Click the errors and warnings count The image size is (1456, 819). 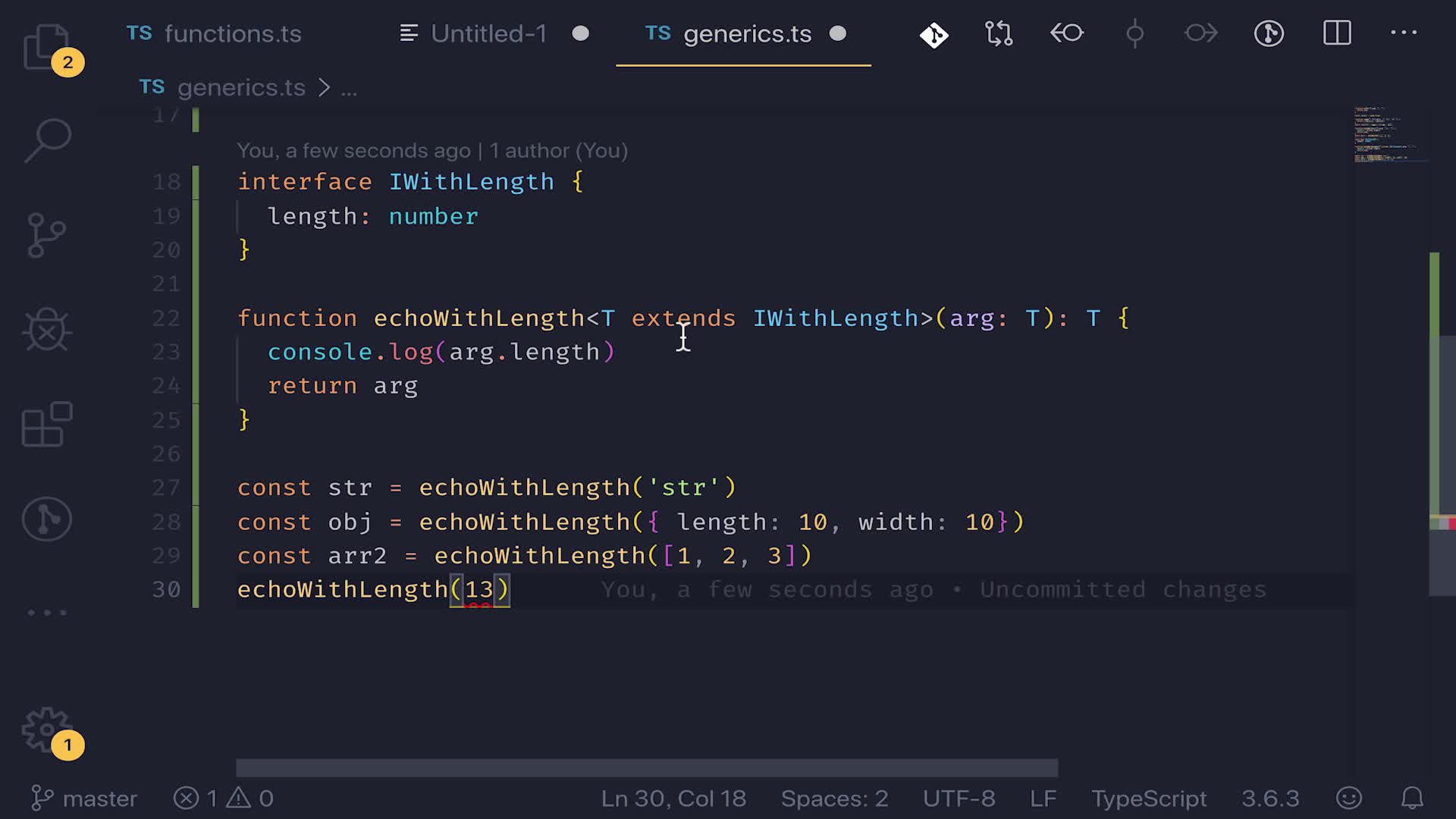224,799
